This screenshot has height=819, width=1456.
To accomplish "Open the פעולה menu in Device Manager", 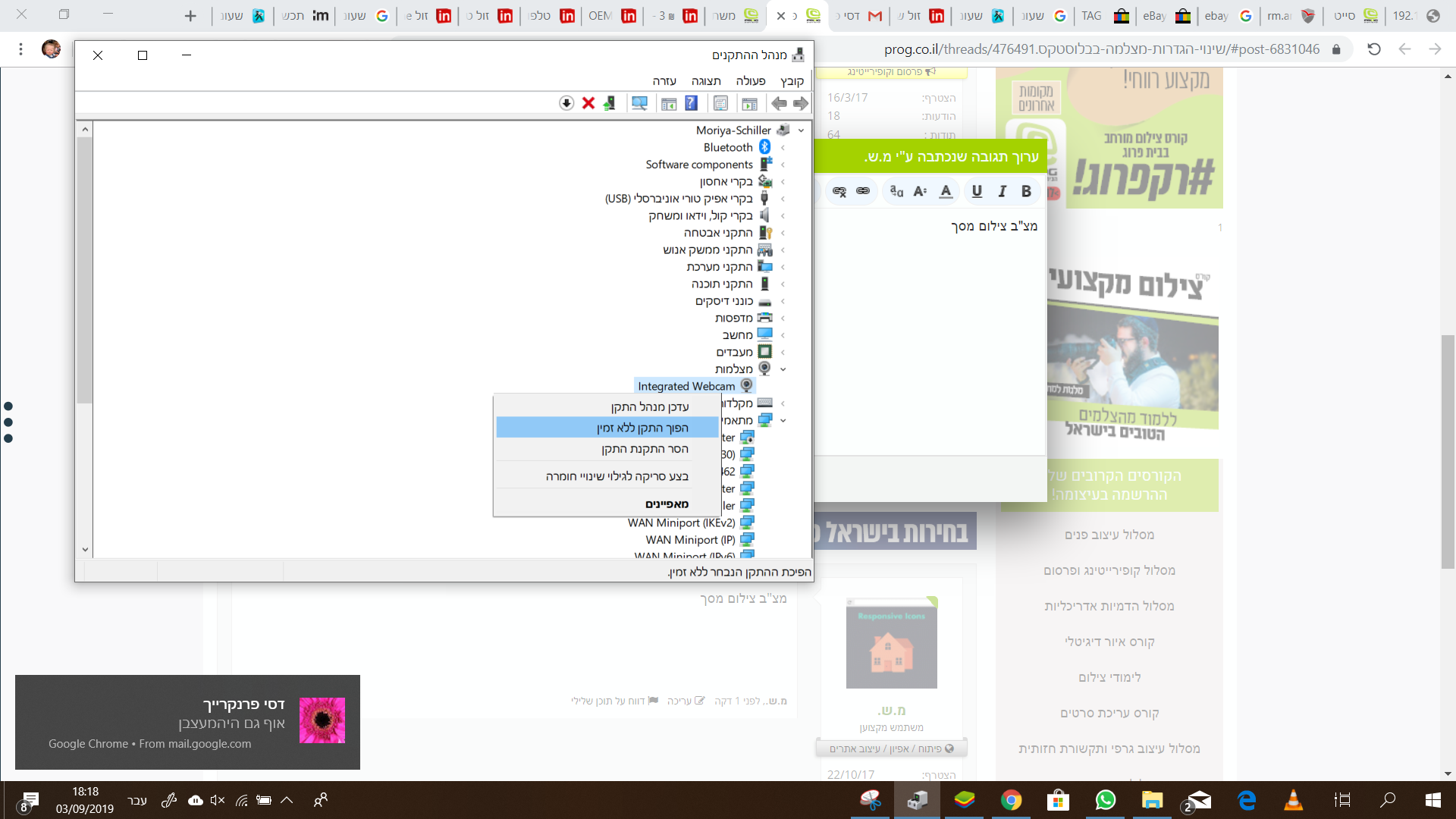I will tap(750, 81).
